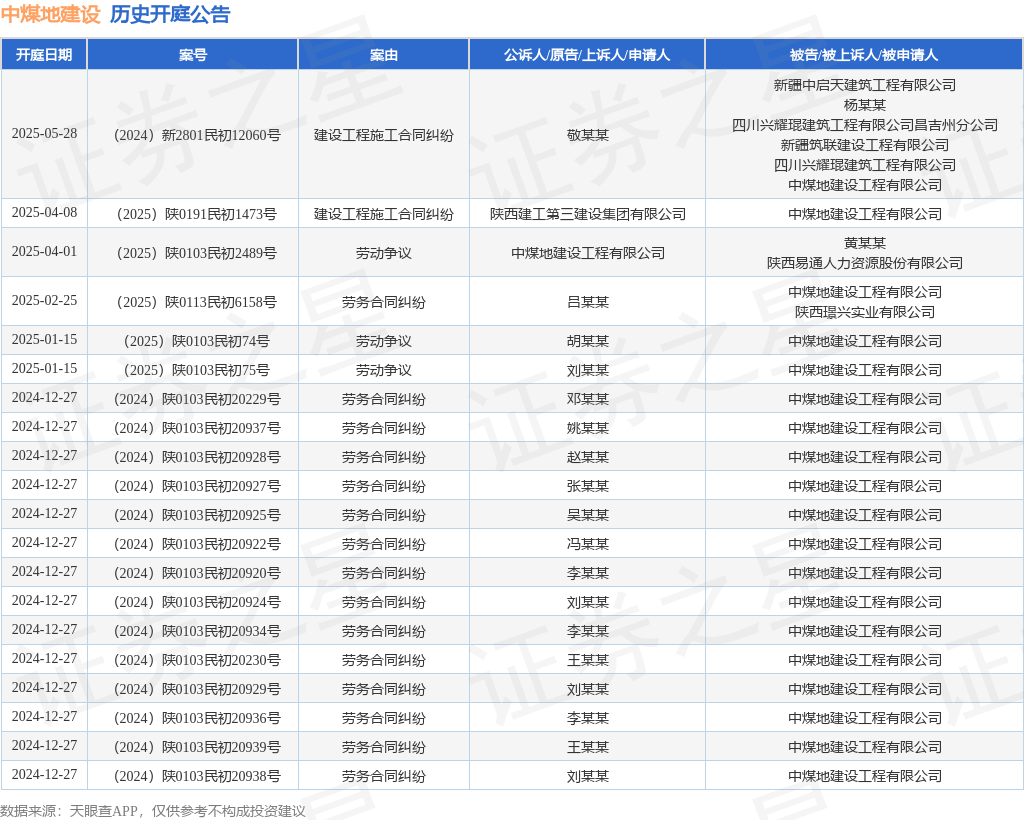Image resolution: width=1024 pixels, height=820 pixels.
Task: Click the 历史开庭公告 heading
Action: (170, 14)
